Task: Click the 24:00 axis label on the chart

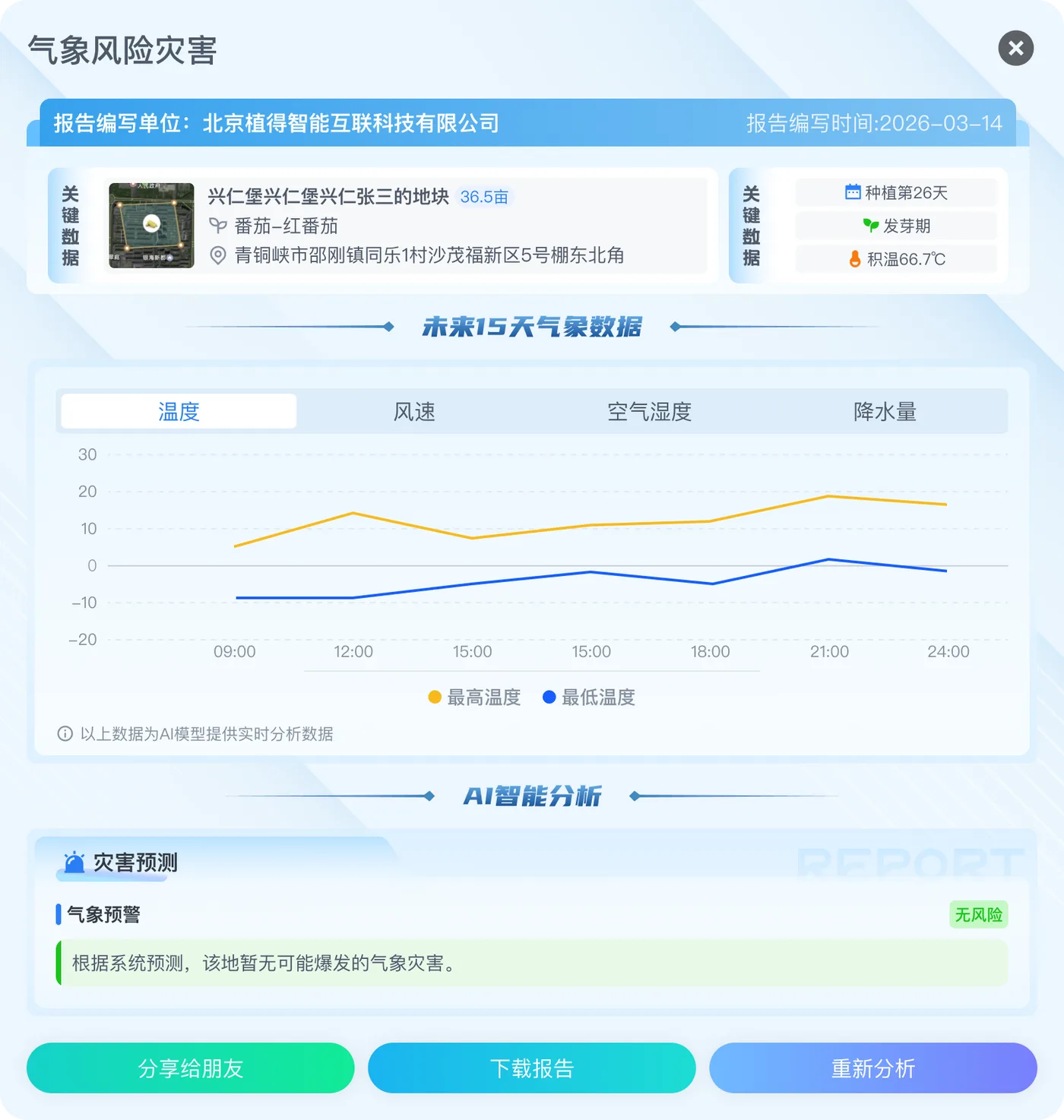Action: (x=948, y=651)
